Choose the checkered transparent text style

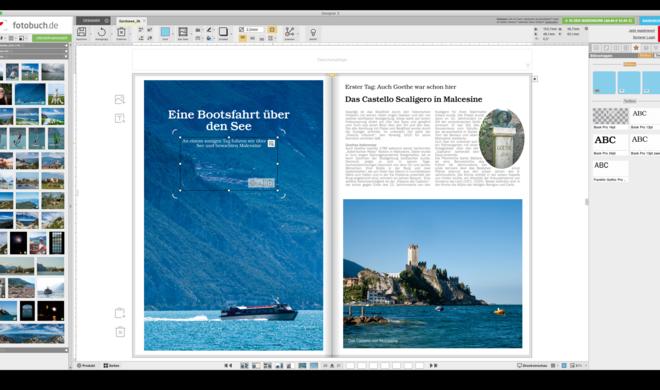[610, 116]
